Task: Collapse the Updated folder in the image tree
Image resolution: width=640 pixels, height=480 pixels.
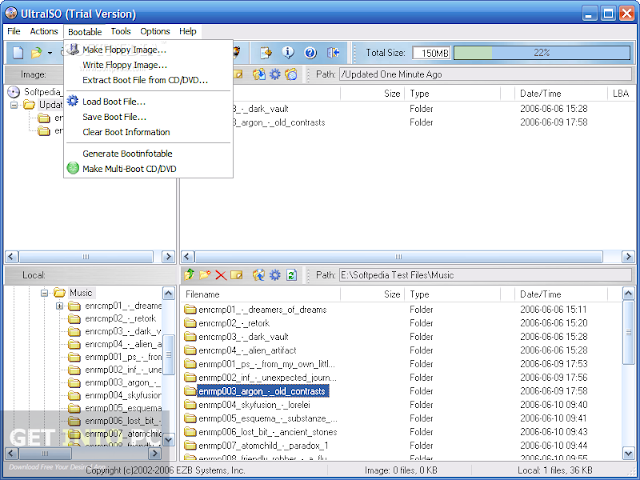Action: (x=14, y=105)
